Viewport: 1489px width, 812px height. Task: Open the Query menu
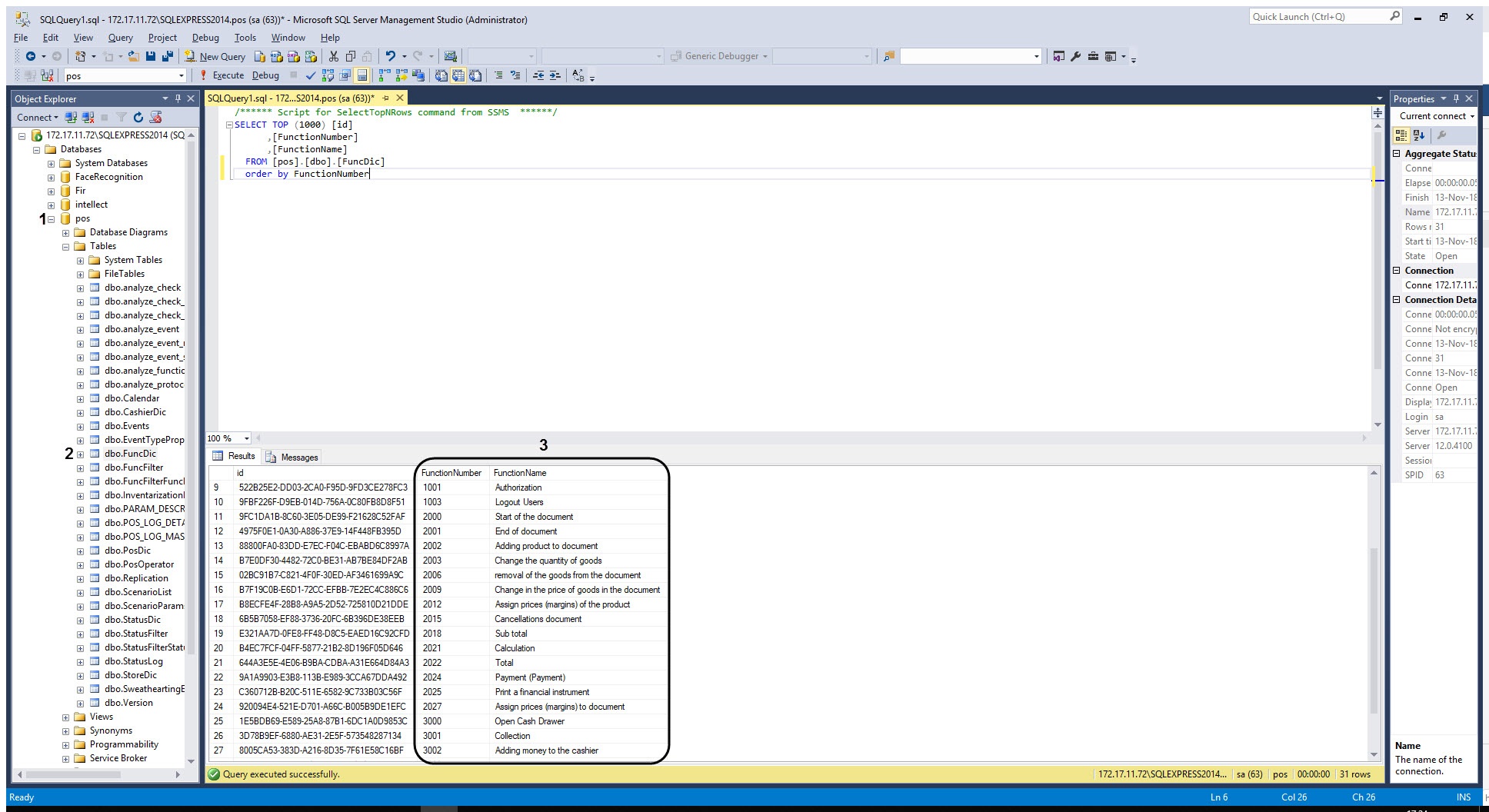[120, 38]
